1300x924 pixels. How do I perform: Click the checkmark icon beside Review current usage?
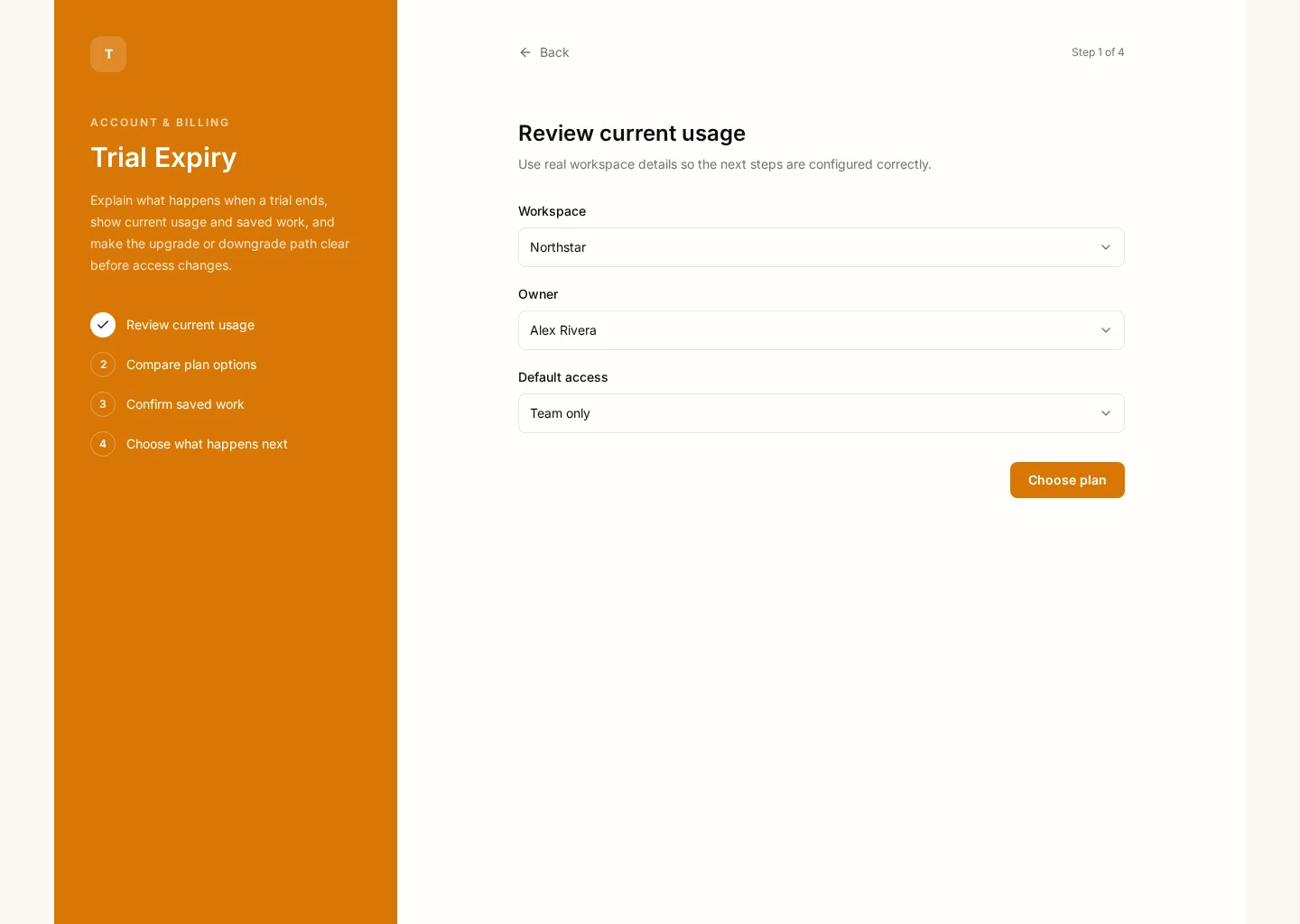pos(103,325)
